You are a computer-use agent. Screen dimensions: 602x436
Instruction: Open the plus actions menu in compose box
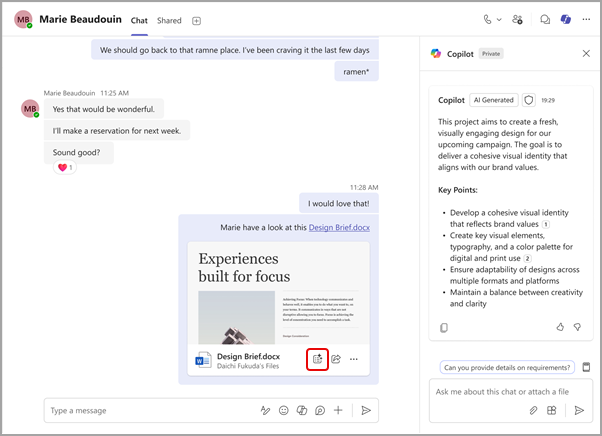338,410
